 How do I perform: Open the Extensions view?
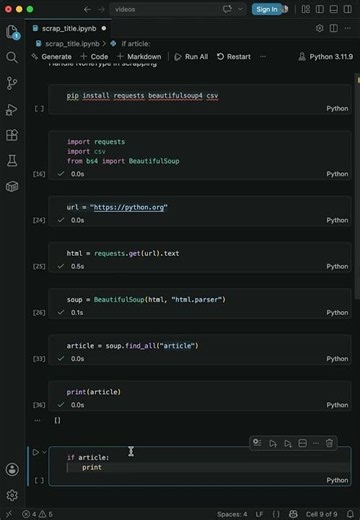pyautogui.click(x=12, y=135)
